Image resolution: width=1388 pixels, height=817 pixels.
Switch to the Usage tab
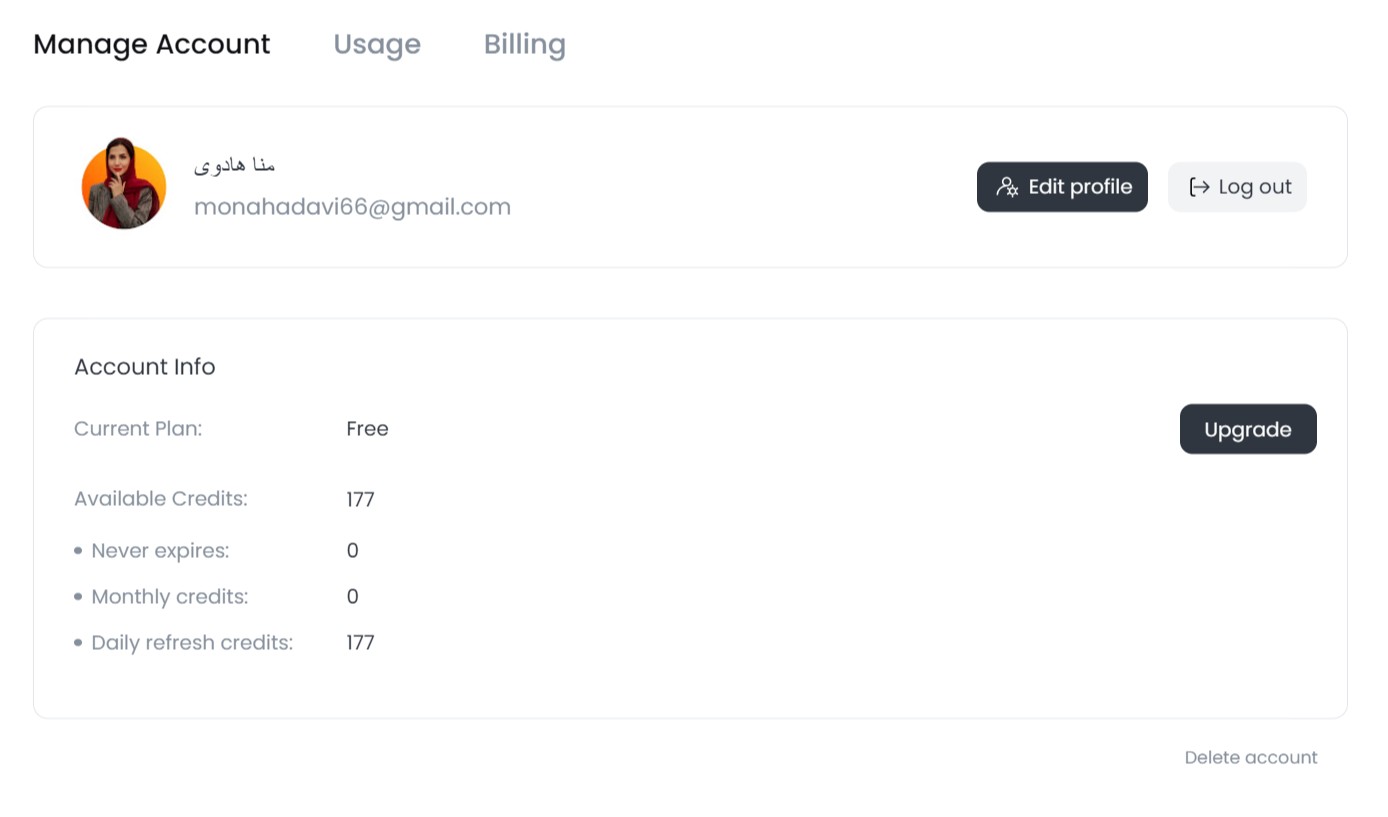coord(377,44)
